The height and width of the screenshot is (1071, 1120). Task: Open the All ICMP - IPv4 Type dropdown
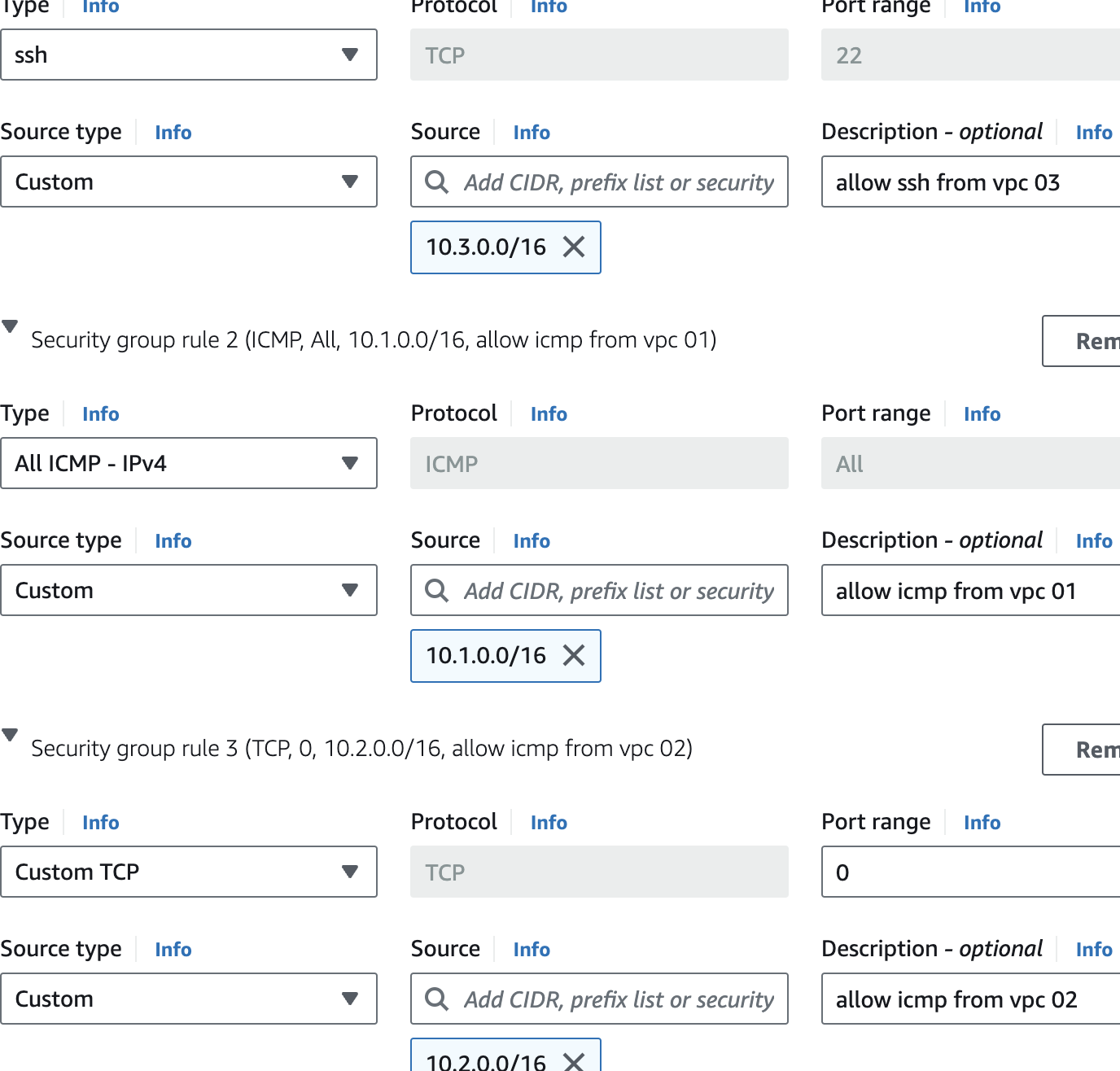point(189,463)
